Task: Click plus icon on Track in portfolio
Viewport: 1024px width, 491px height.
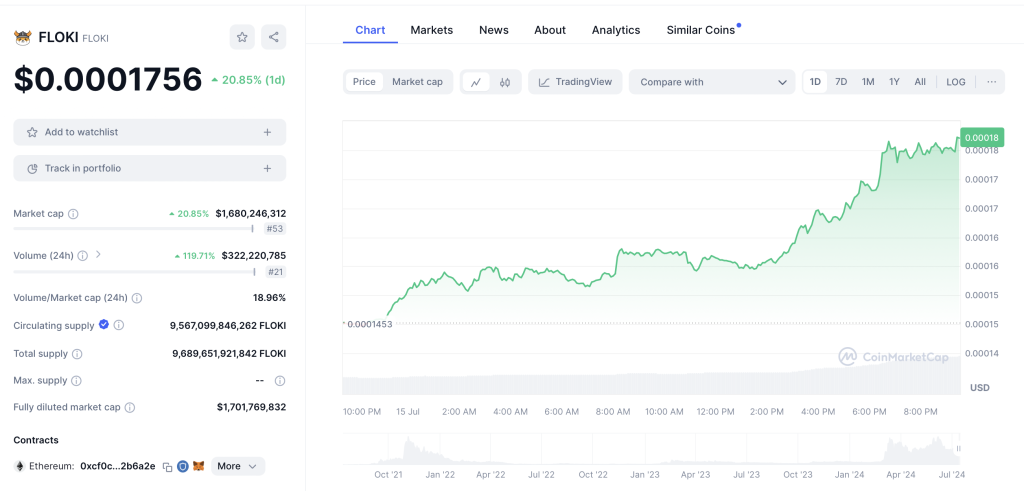Action: (x=267, y=168)
